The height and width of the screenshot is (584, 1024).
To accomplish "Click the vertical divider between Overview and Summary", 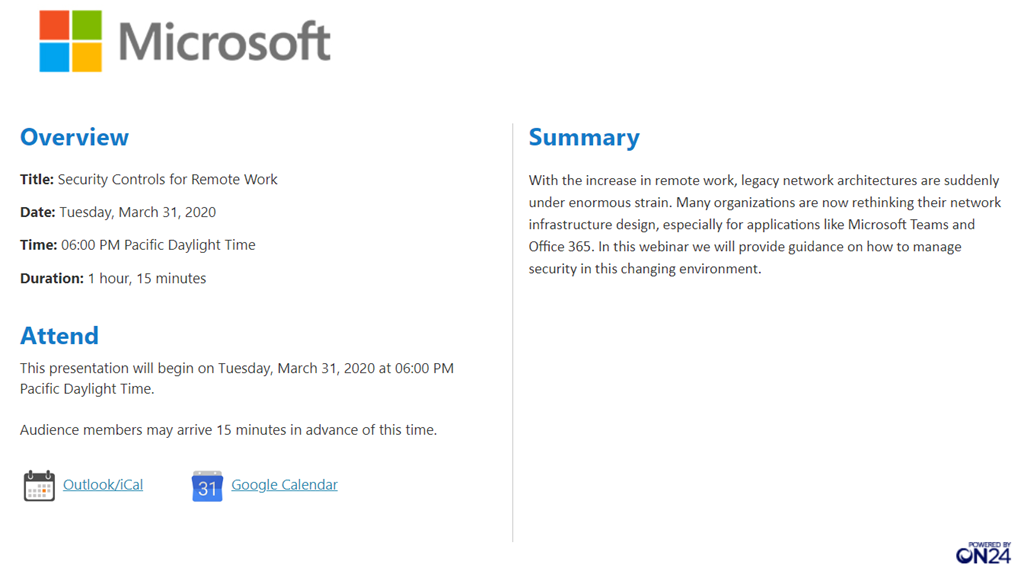I will (512, 330).
